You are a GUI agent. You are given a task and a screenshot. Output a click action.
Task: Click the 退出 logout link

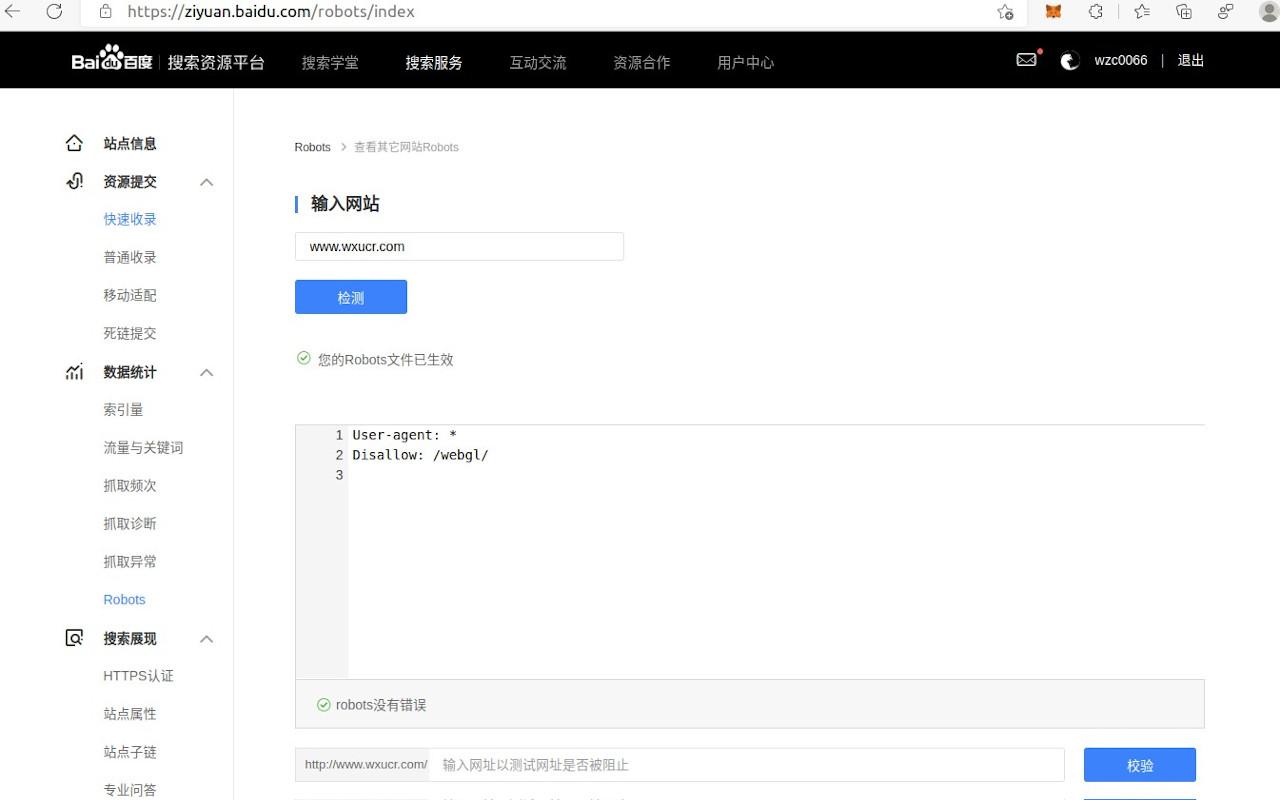pyautogui.click(x=1190, y=60)
